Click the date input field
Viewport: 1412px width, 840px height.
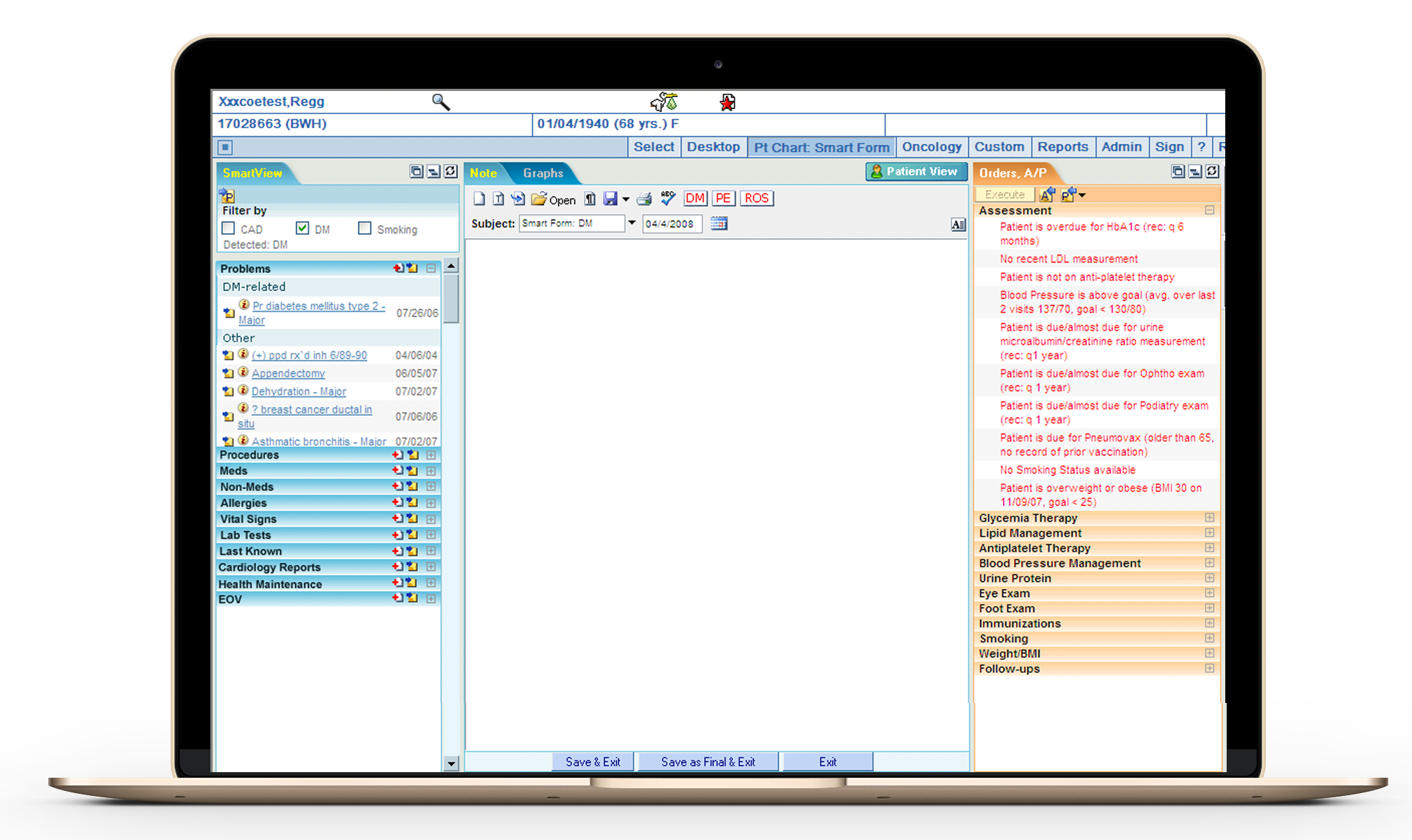click(x=671, y=224)
